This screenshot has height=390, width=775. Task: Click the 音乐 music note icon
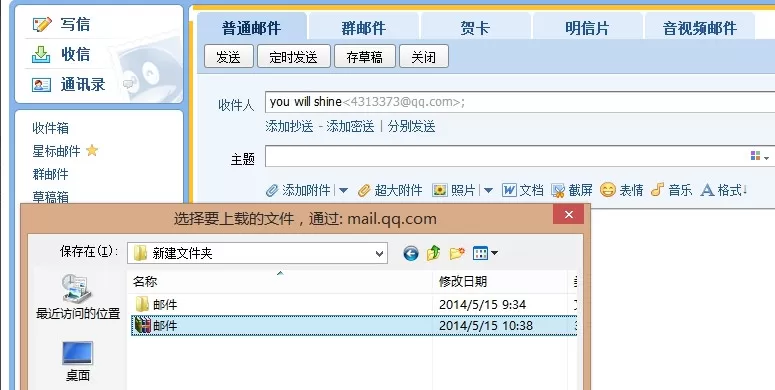[657, 189]
